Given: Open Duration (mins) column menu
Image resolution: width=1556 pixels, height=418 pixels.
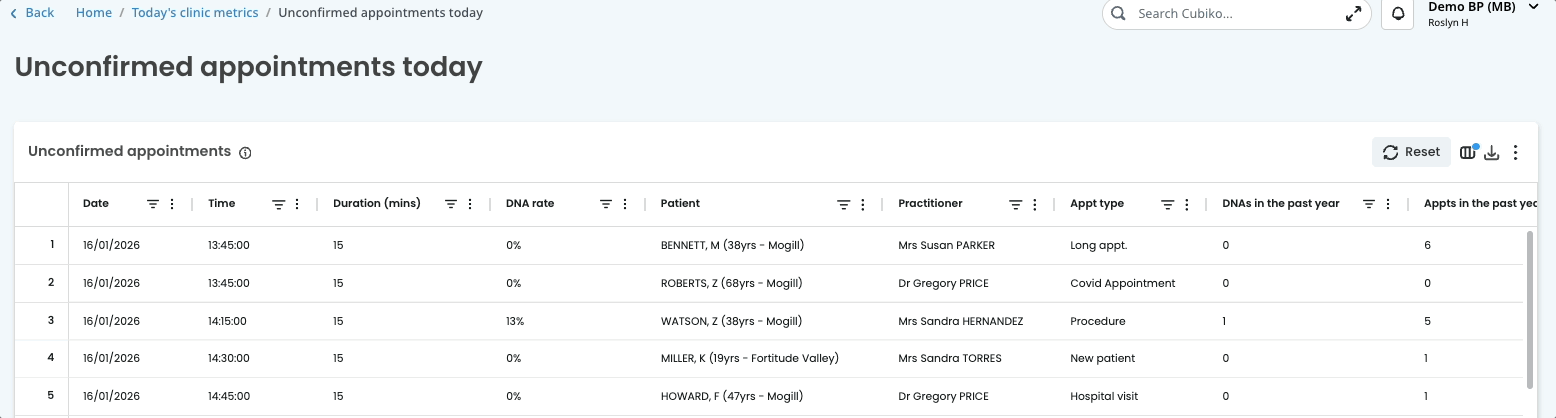Looking at the screenshot, I should tap(470, 204).
